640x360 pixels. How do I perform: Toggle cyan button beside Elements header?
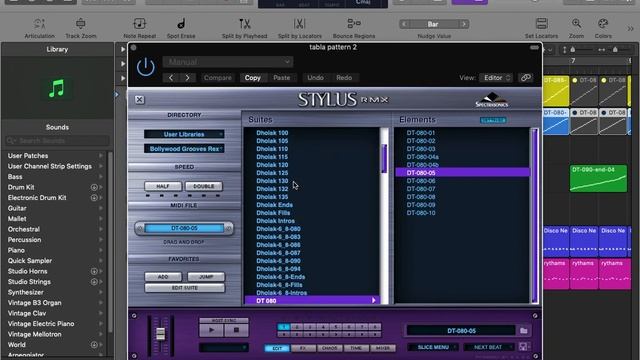(493, 120)
